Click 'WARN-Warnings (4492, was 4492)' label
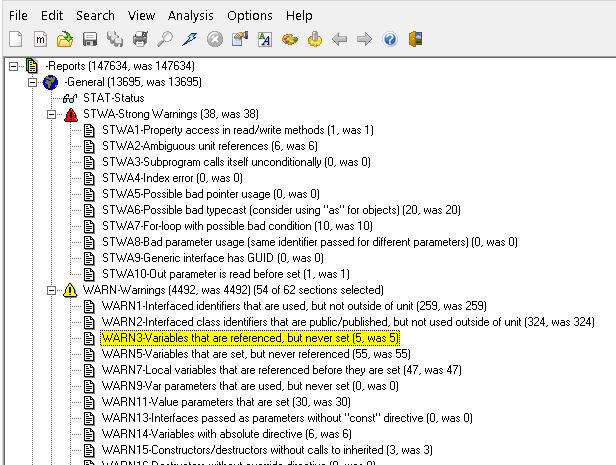Viewport: 616px width, 465px height. (x=167, y=290)
